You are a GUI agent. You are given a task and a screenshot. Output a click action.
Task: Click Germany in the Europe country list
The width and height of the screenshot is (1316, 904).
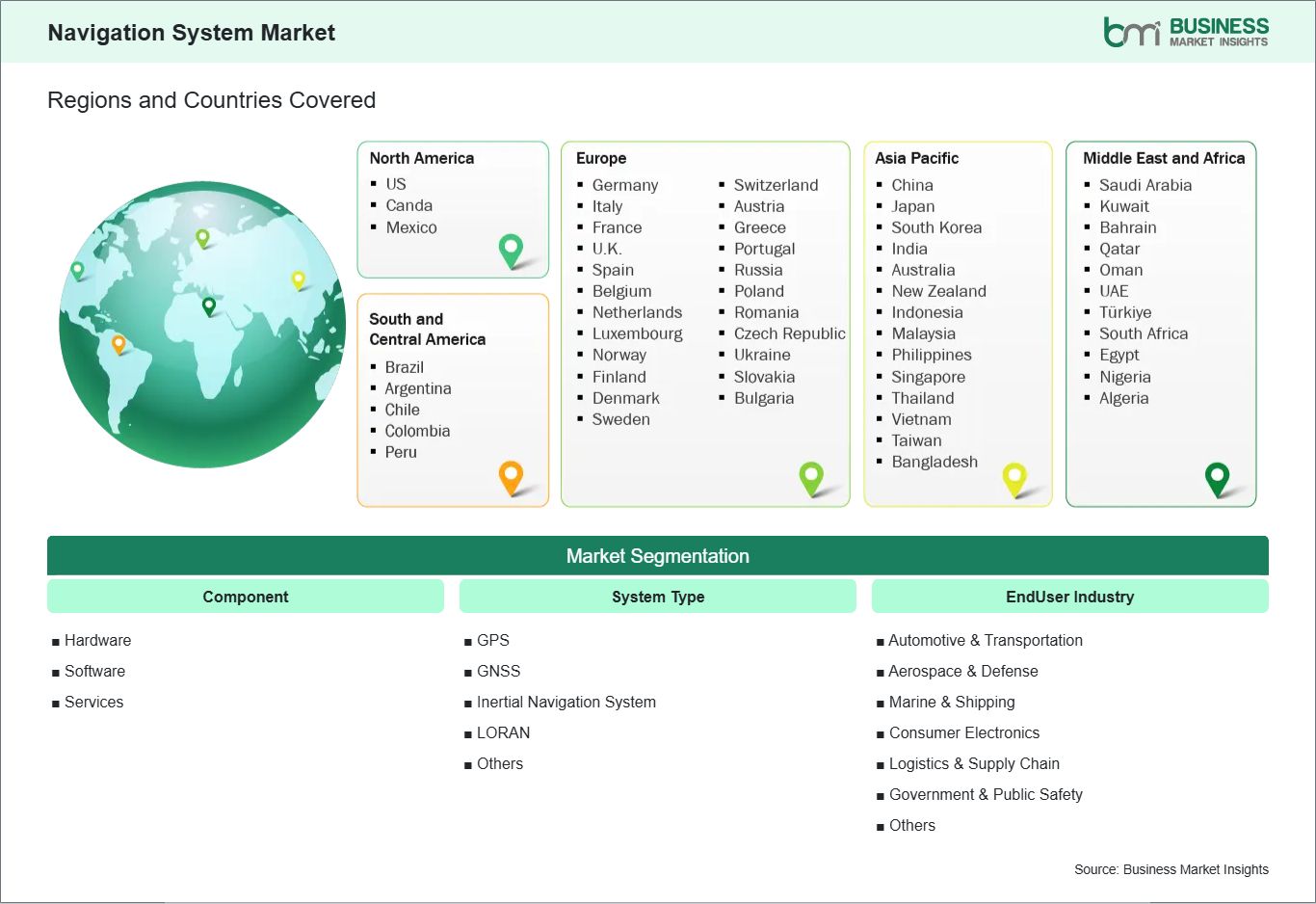click(625, 185)
